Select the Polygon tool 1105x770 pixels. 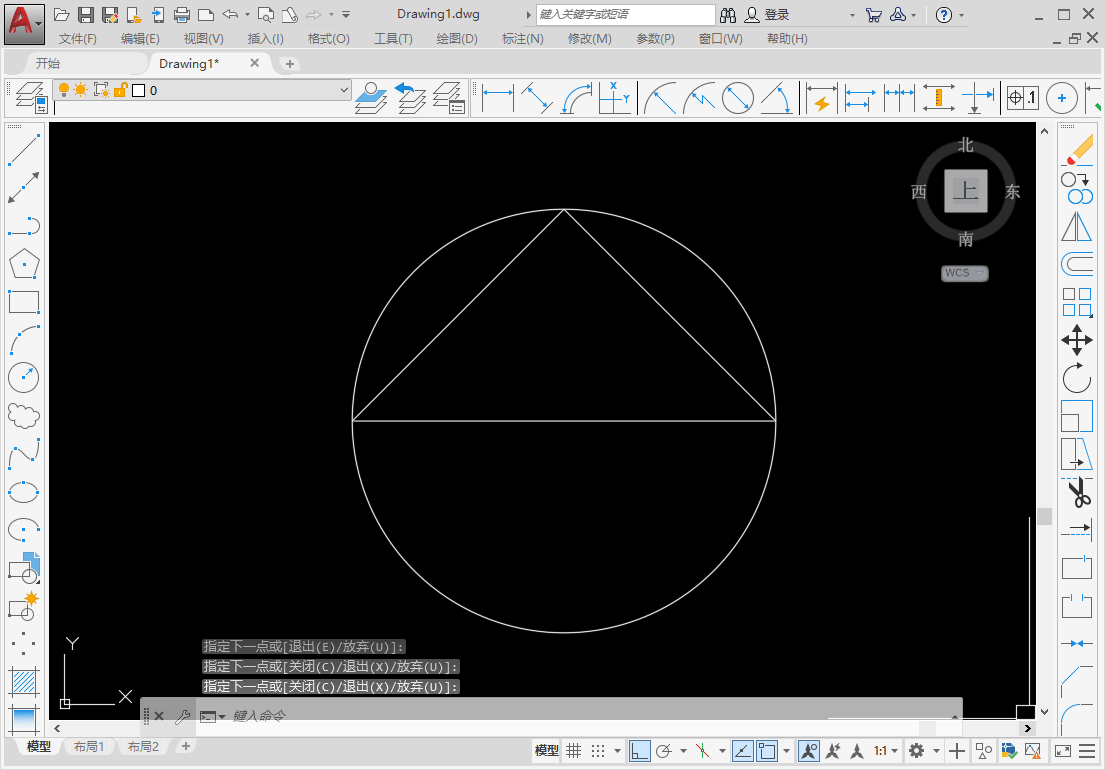24,264
